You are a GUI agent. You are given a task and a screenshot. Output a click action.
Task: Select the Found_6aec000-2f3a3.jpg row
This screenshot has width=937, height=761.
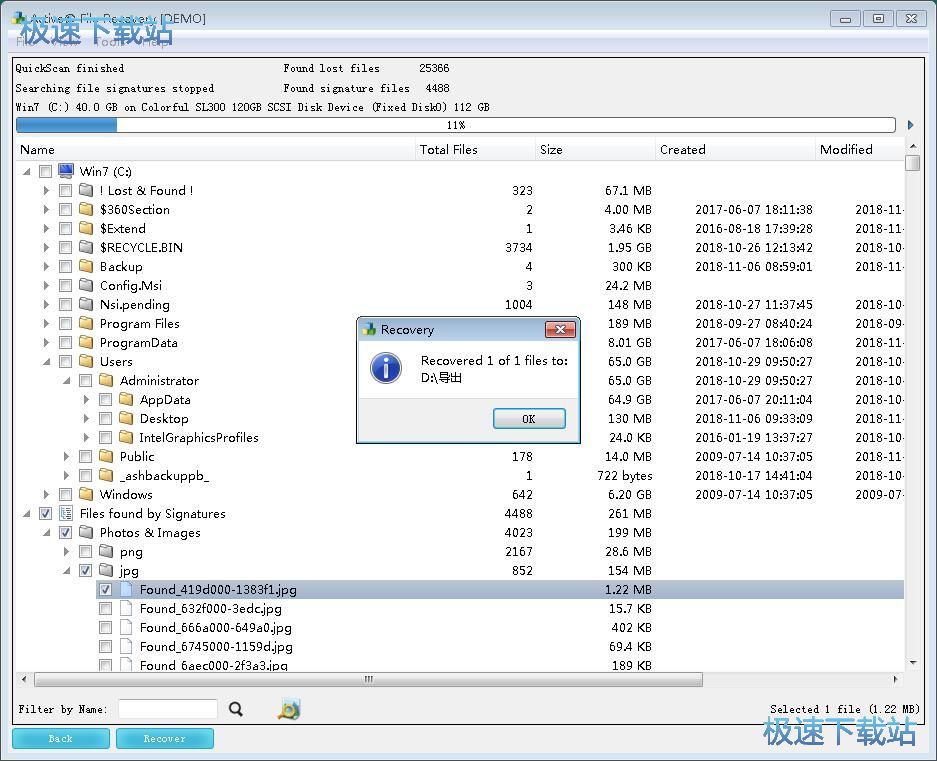tap(500, 664)
